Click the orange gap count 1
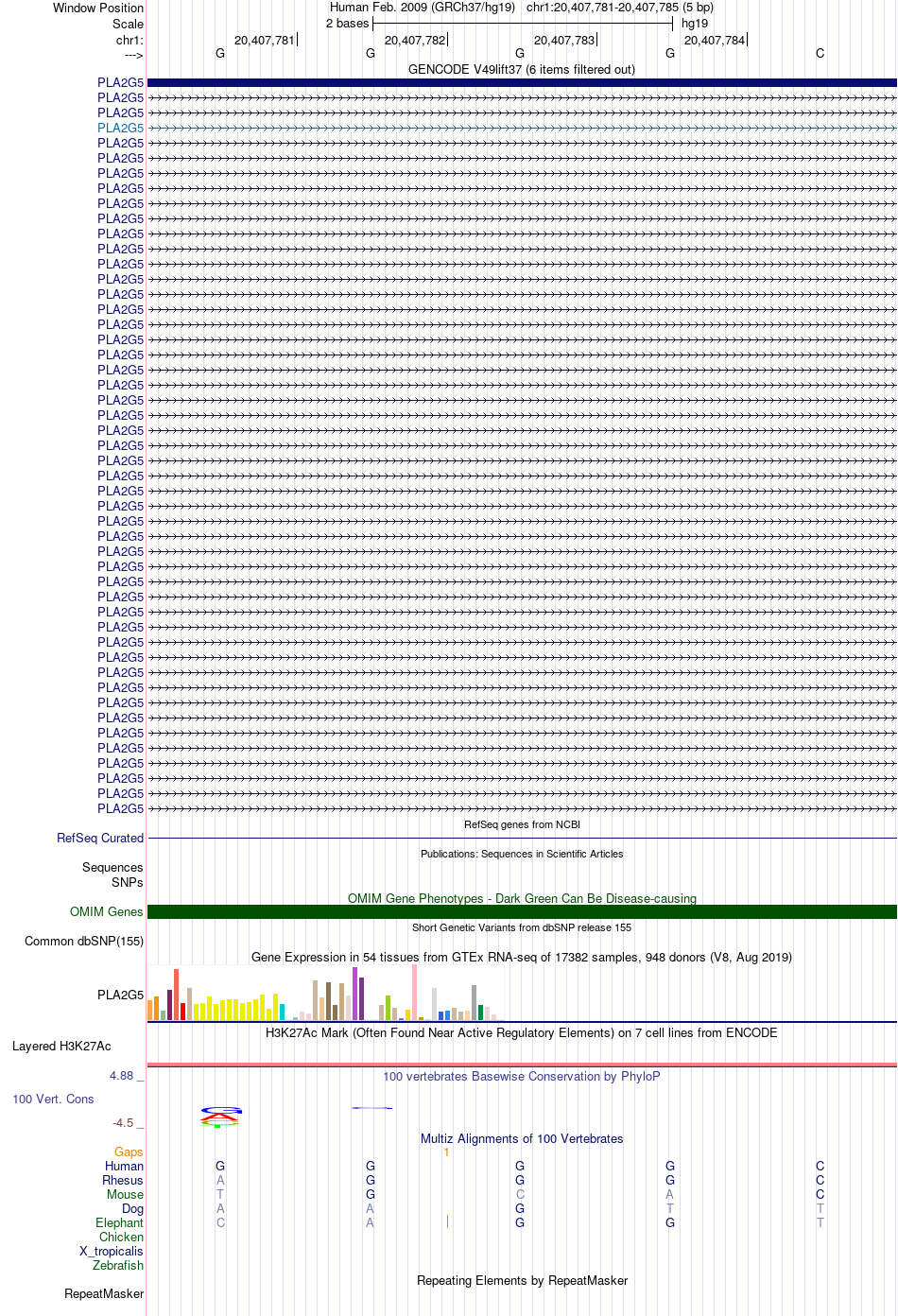 coord(446,1151)
